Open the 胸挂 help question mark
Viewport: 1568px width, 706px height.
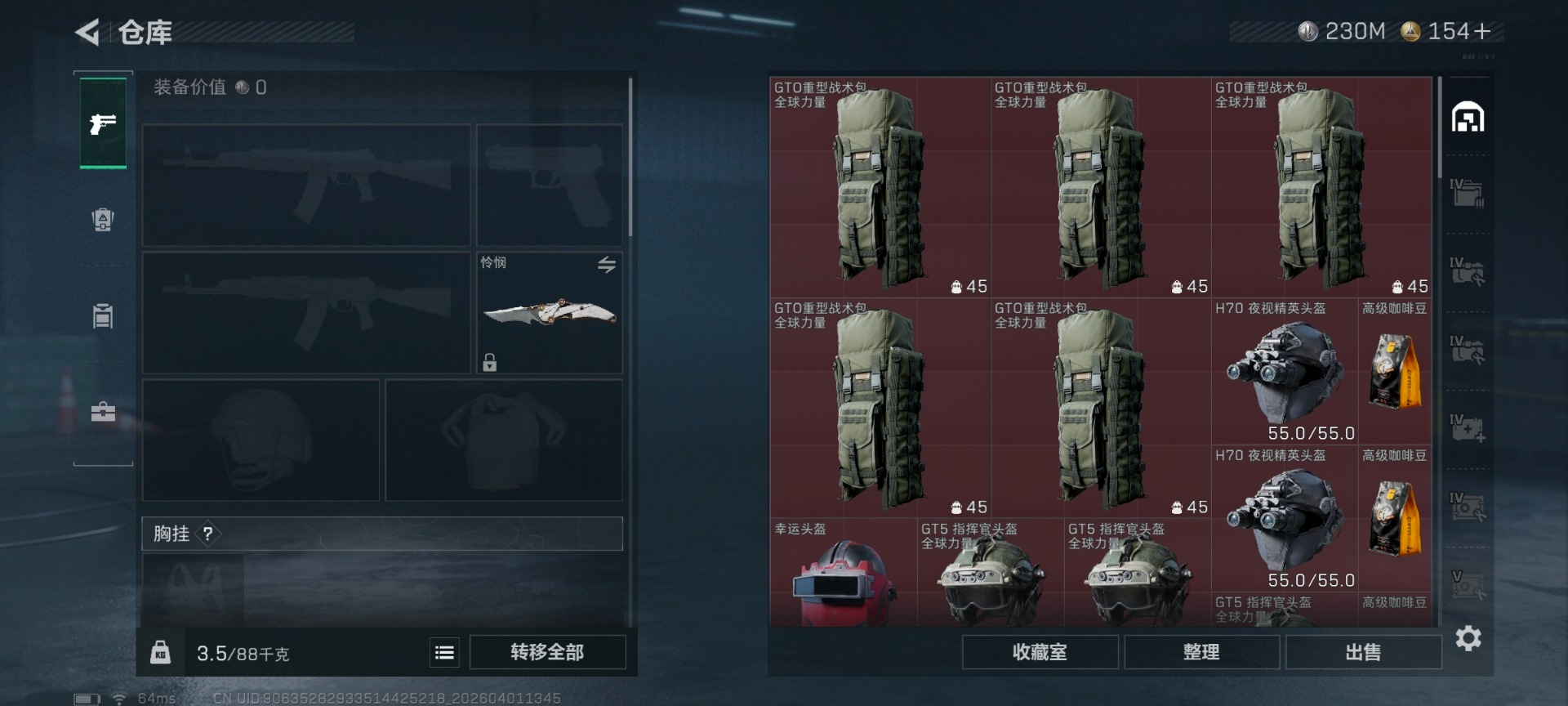tap(208, 534)
